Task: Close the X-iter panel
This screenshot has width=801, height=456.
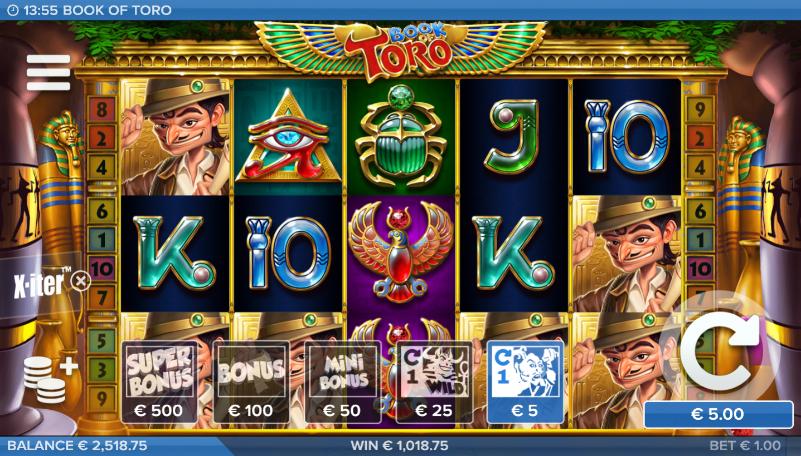Action: (x=80, y=281)
